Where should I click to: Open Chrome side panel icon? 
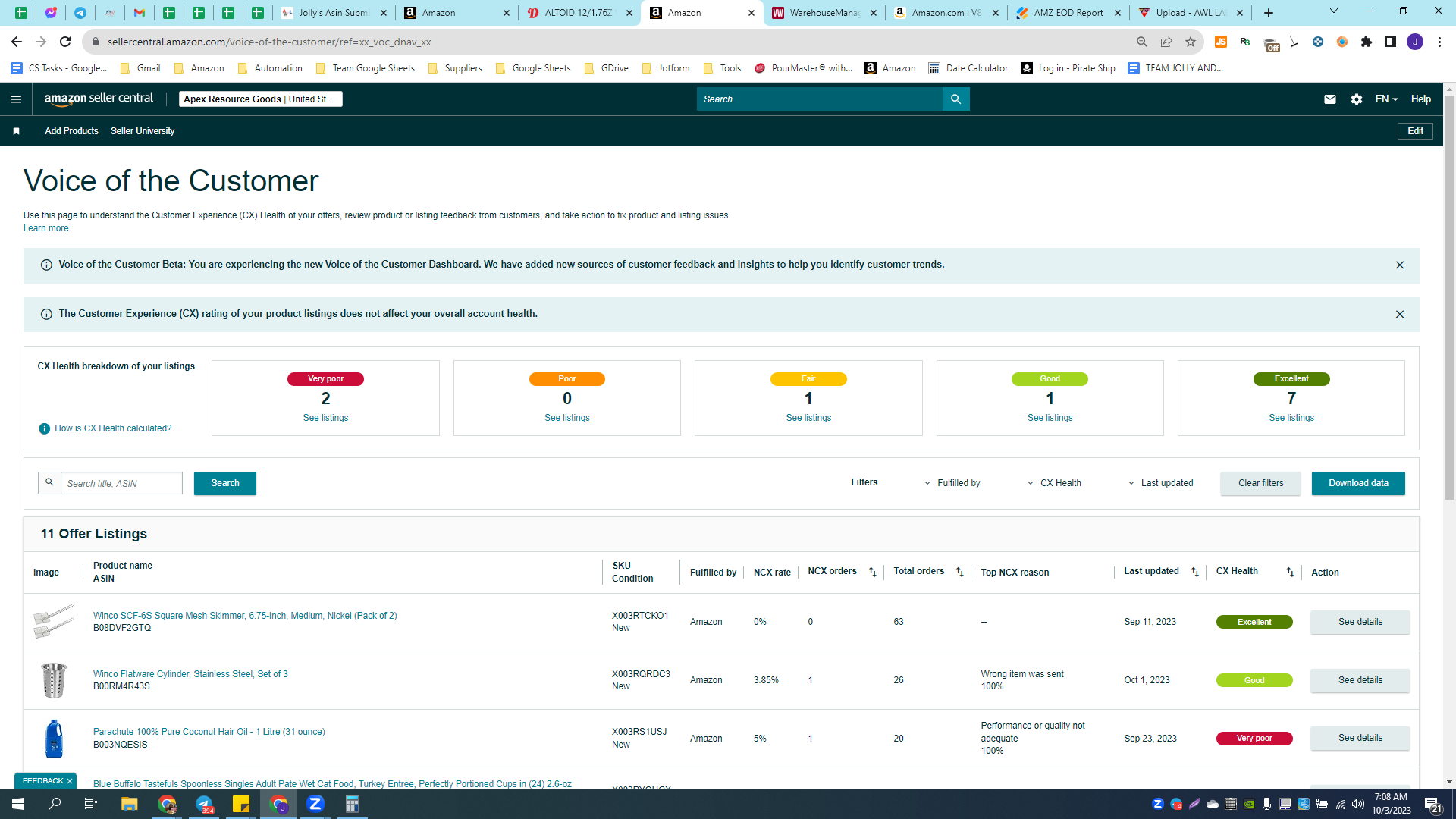point(1391,42)
